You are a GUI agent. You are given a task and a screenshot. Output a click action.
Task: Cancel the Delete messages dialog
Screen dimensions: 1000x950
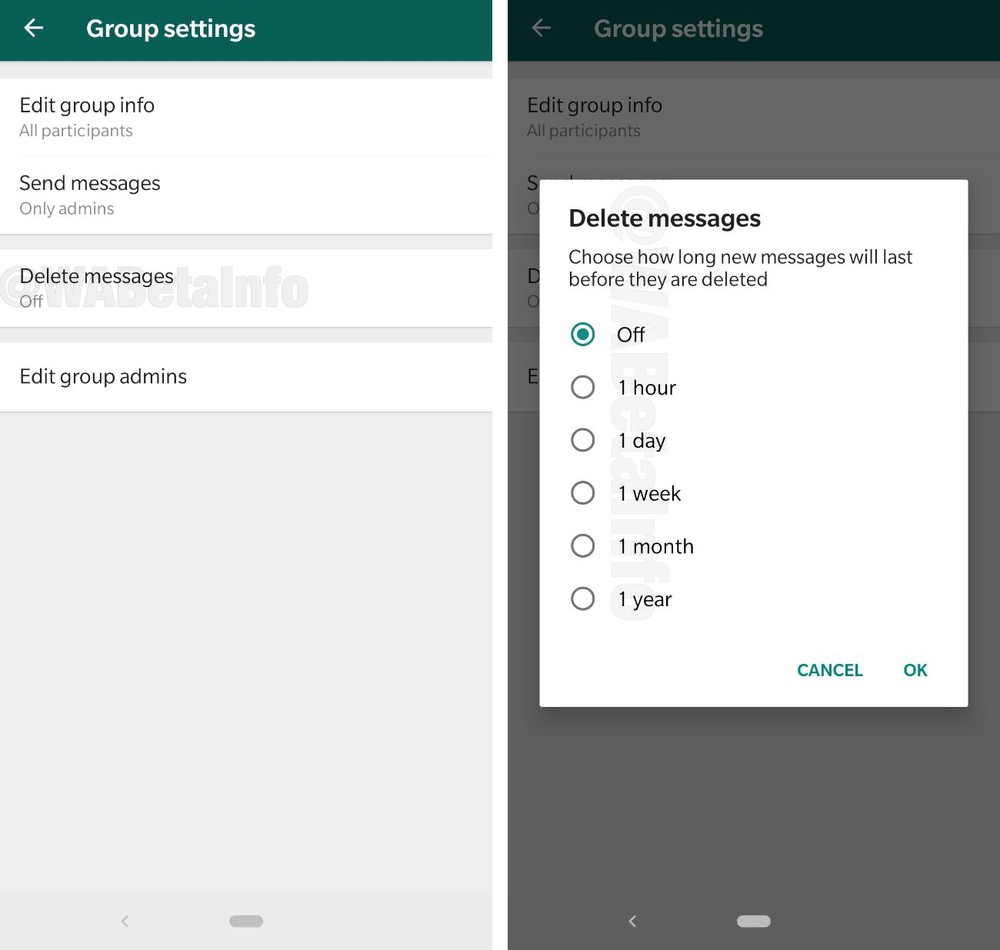pos(830,670)
